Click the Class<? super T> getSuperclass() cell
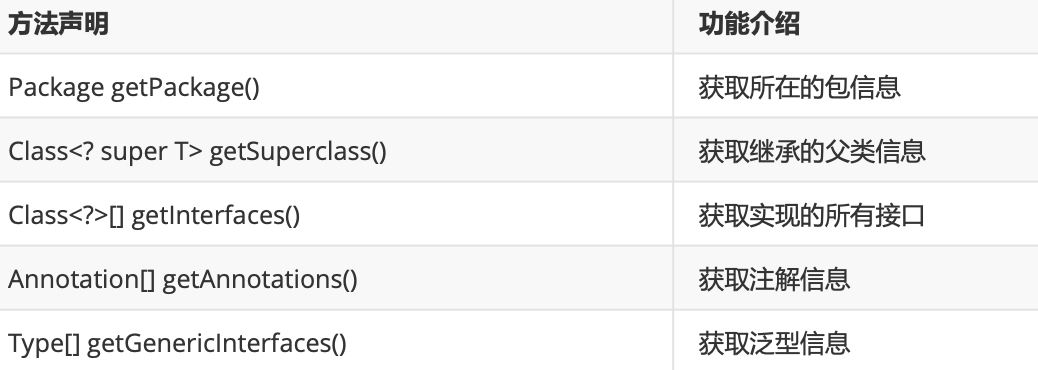This screenshot has height=370, width=1038. tap(336, 150)
